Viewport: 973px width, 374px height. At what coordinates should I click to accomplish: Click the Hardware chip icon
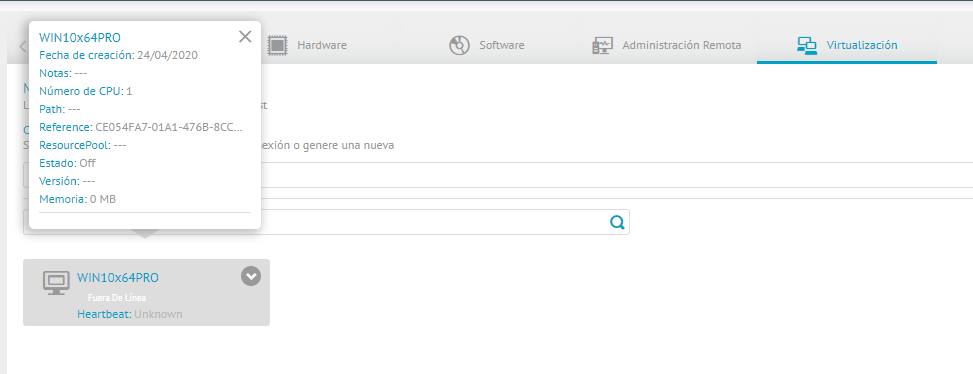click(x=277, y=45)
